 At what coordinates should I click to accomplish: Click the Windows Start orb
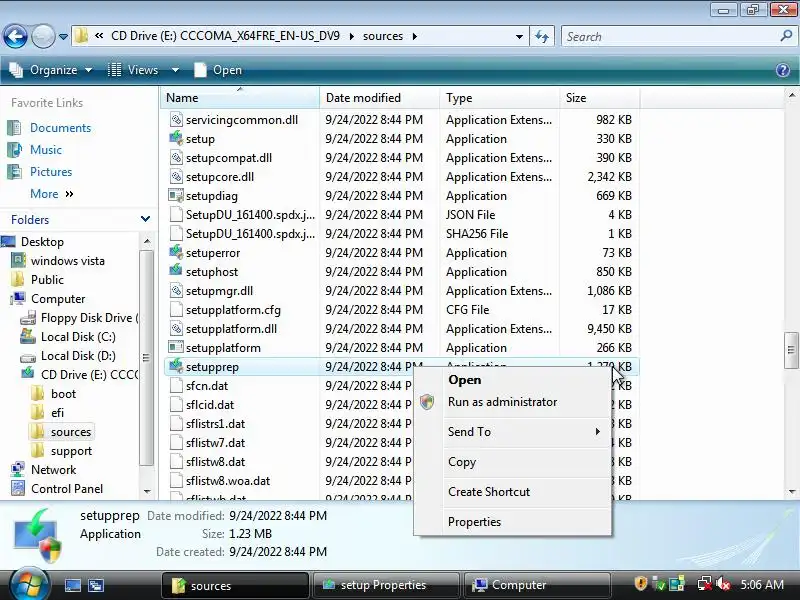(x=29, y=585)
